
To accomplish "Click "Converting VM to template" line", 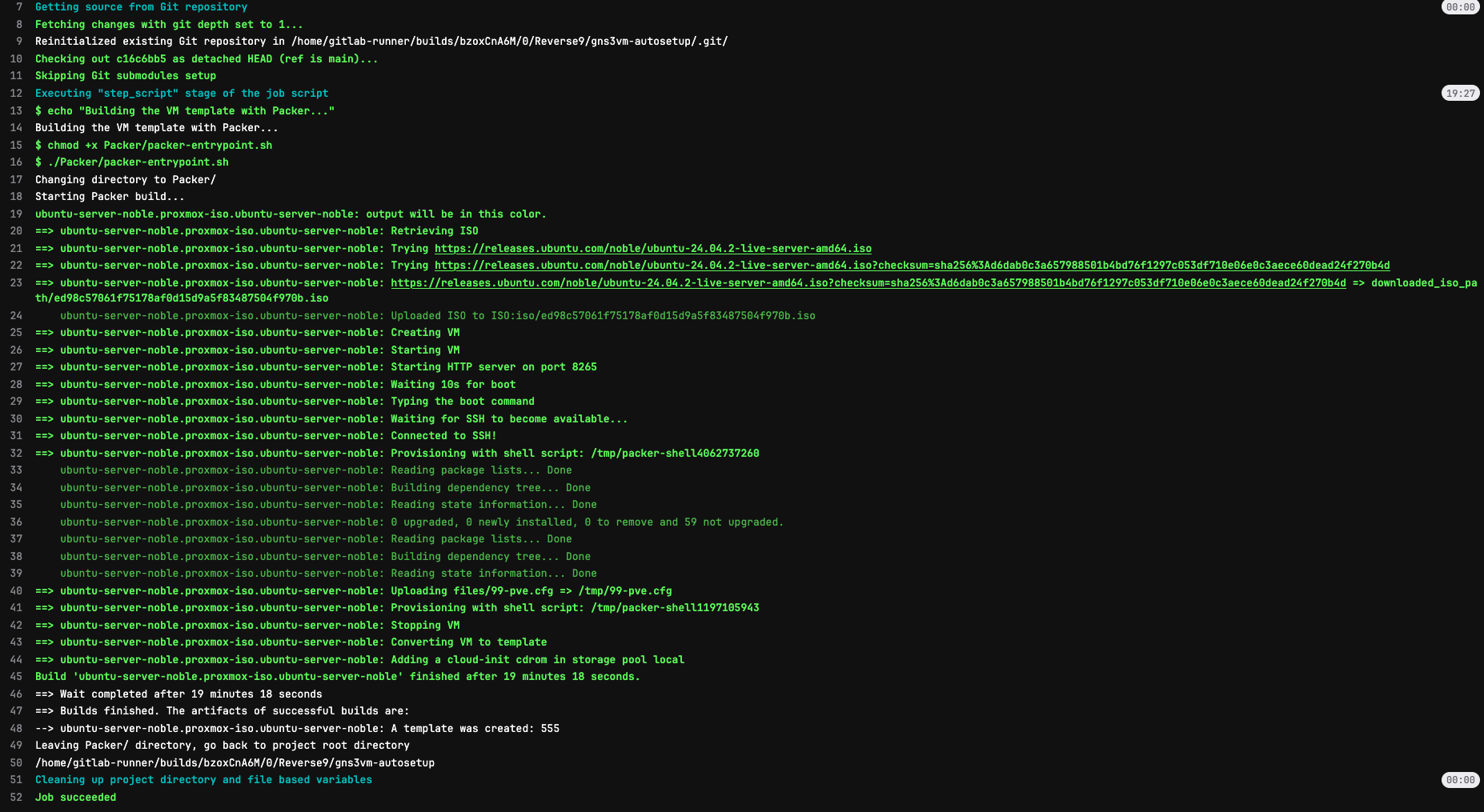I will [291, 642].
